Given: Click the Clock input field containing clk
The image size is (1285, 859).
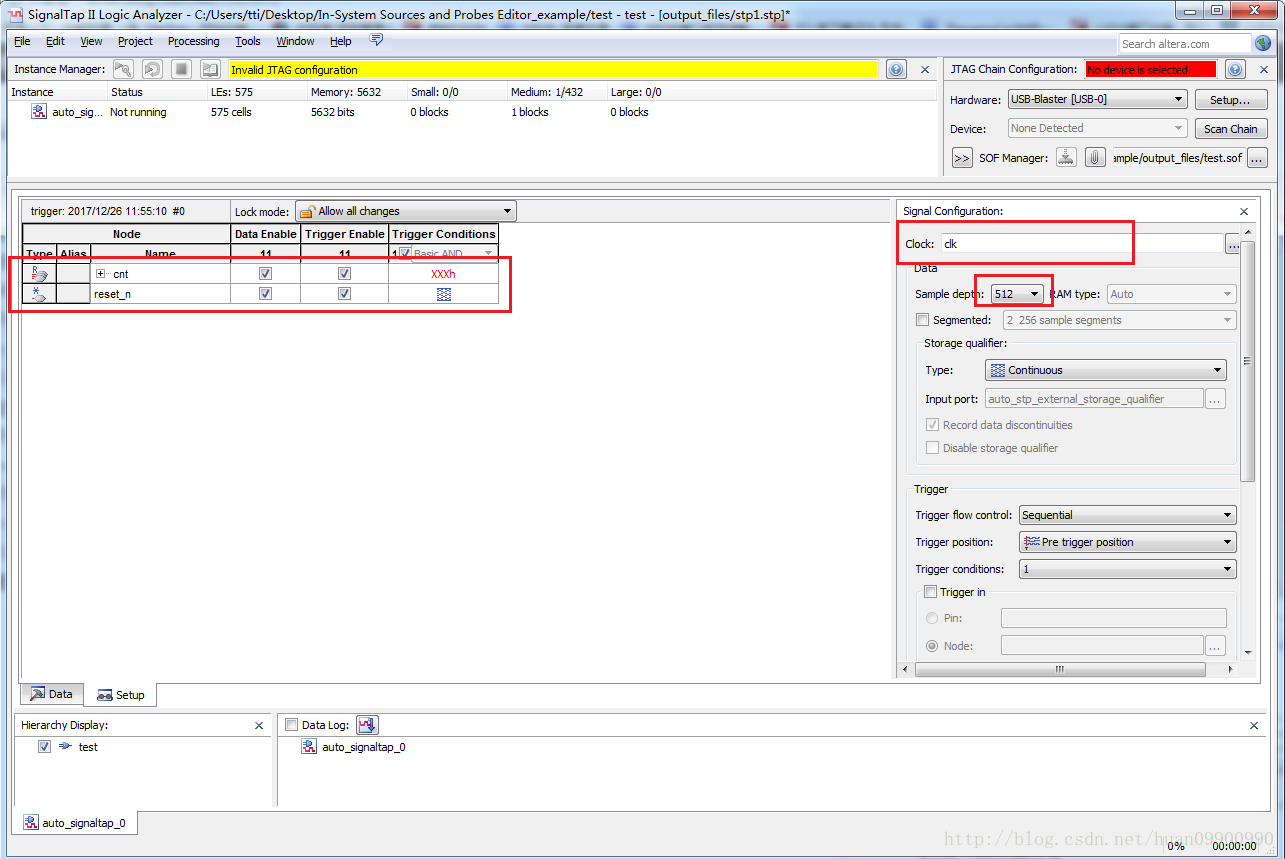Looking at the screenshot, I should pyautogui.click(x=1082, y=244).
